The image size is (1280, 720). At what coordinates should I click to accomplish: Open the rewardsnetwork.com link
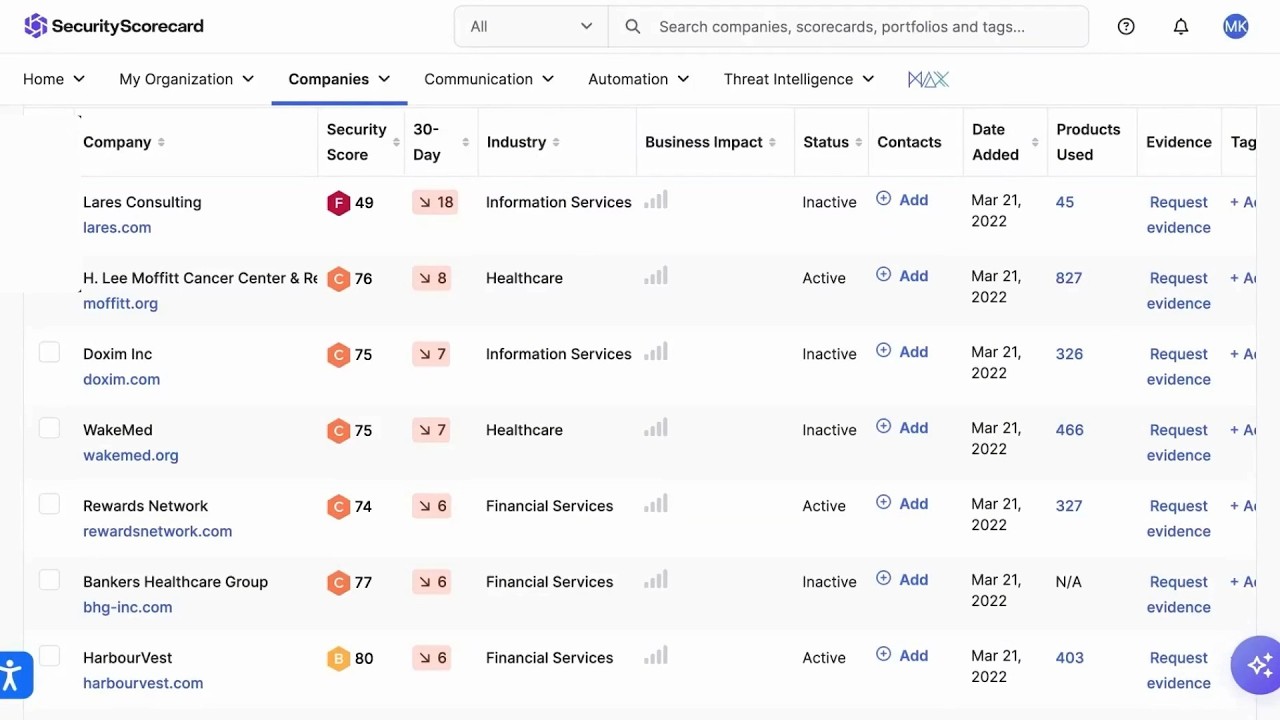[x=157, y=532]
